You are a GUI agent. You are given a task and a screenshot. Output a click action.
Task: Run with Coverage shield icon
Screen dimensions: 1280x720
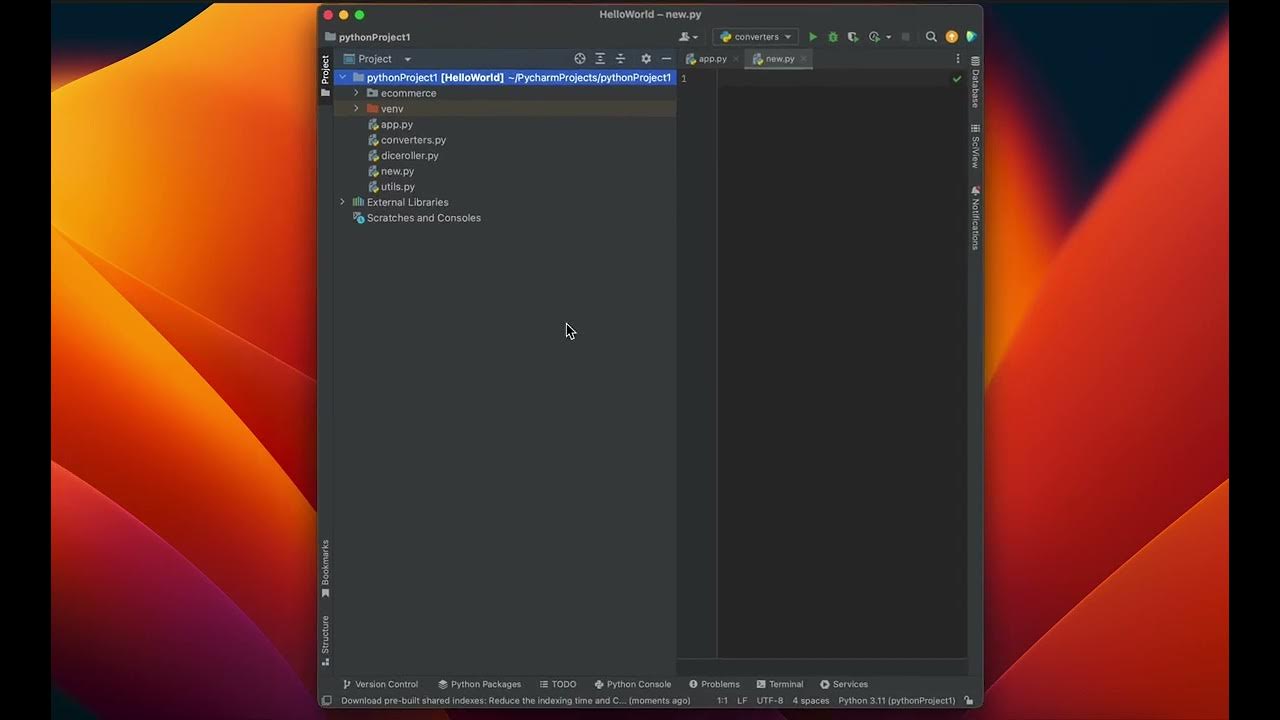852,37
